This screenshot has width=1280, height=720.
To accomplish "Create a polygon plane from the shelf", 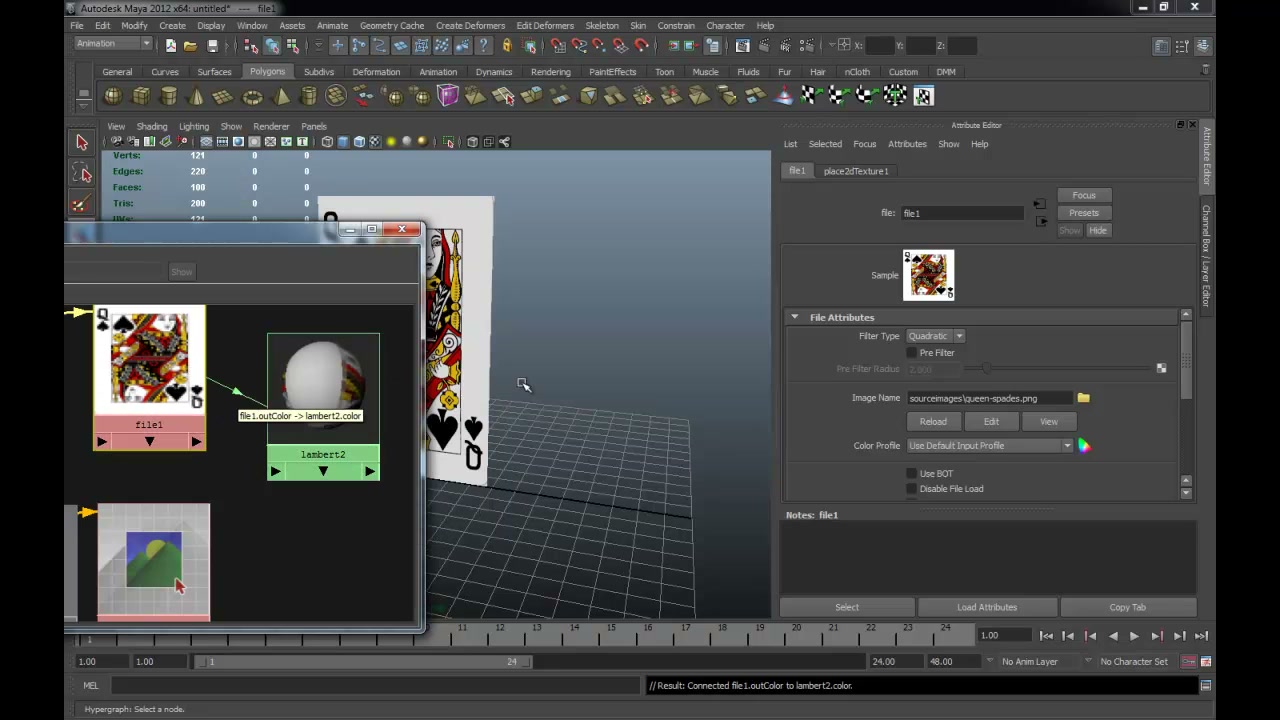I will coord(224,96).
